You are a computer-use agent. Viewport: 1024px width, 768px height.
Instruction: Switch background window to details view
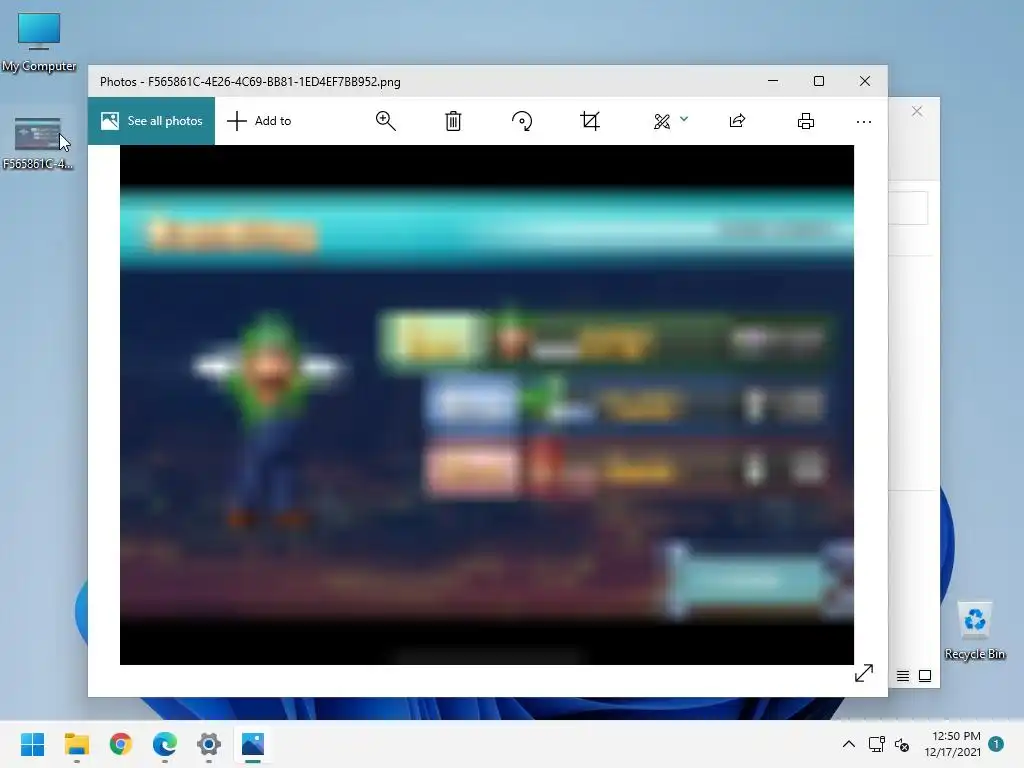coord(903,676)
